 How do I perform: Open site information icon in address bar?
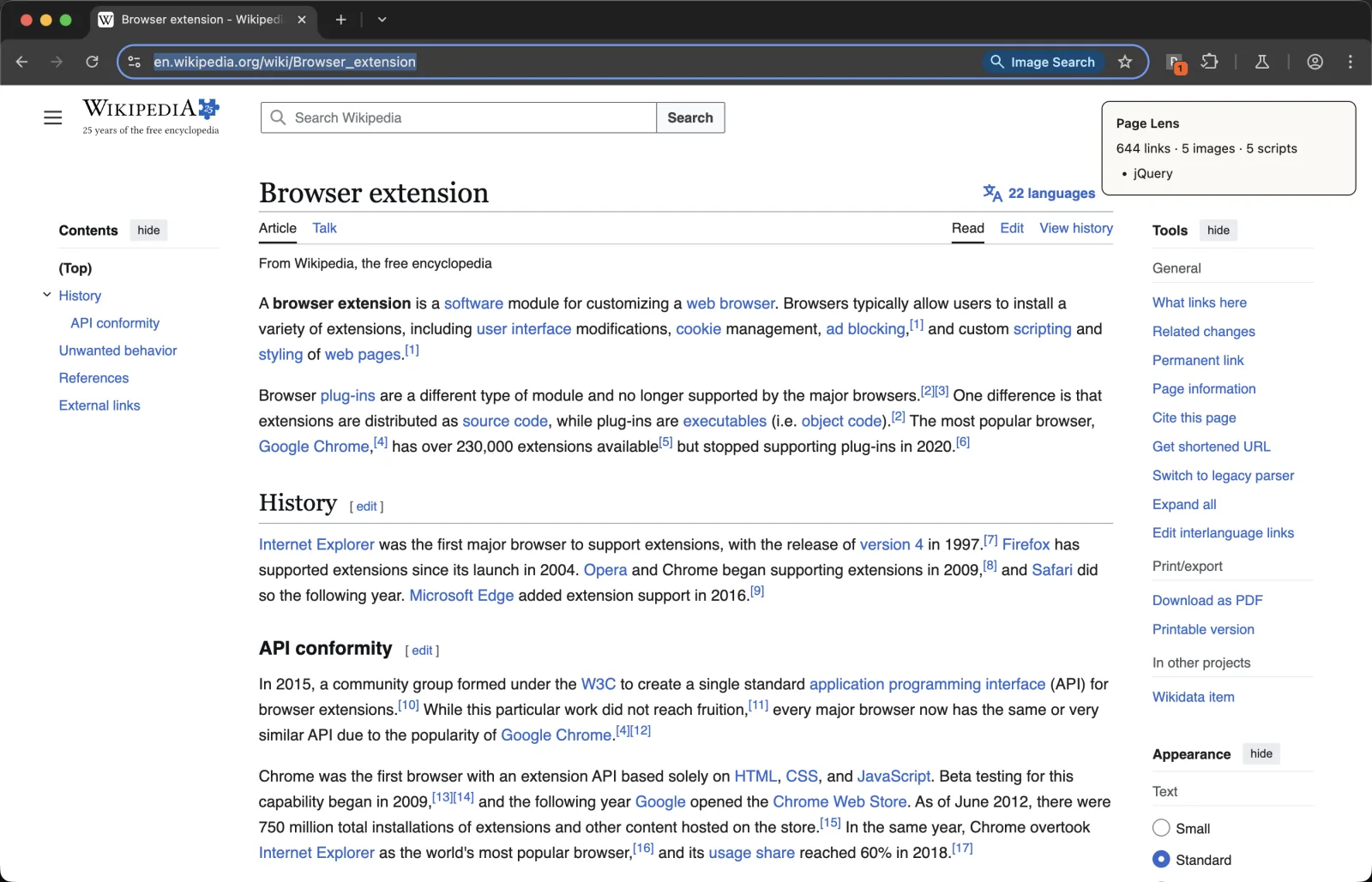(134, 62)
